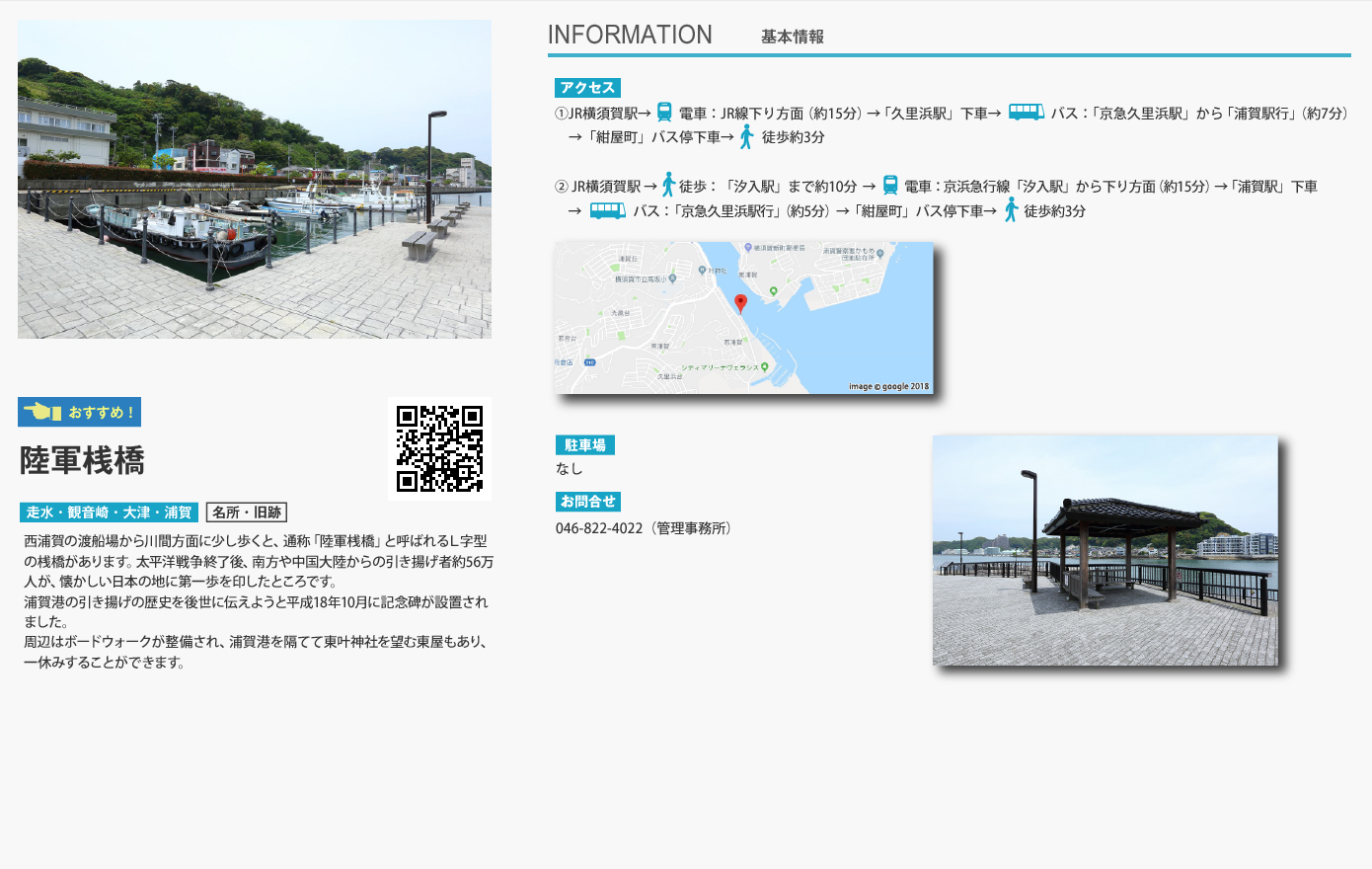Open the pavilion photo

click(1105, 550)
